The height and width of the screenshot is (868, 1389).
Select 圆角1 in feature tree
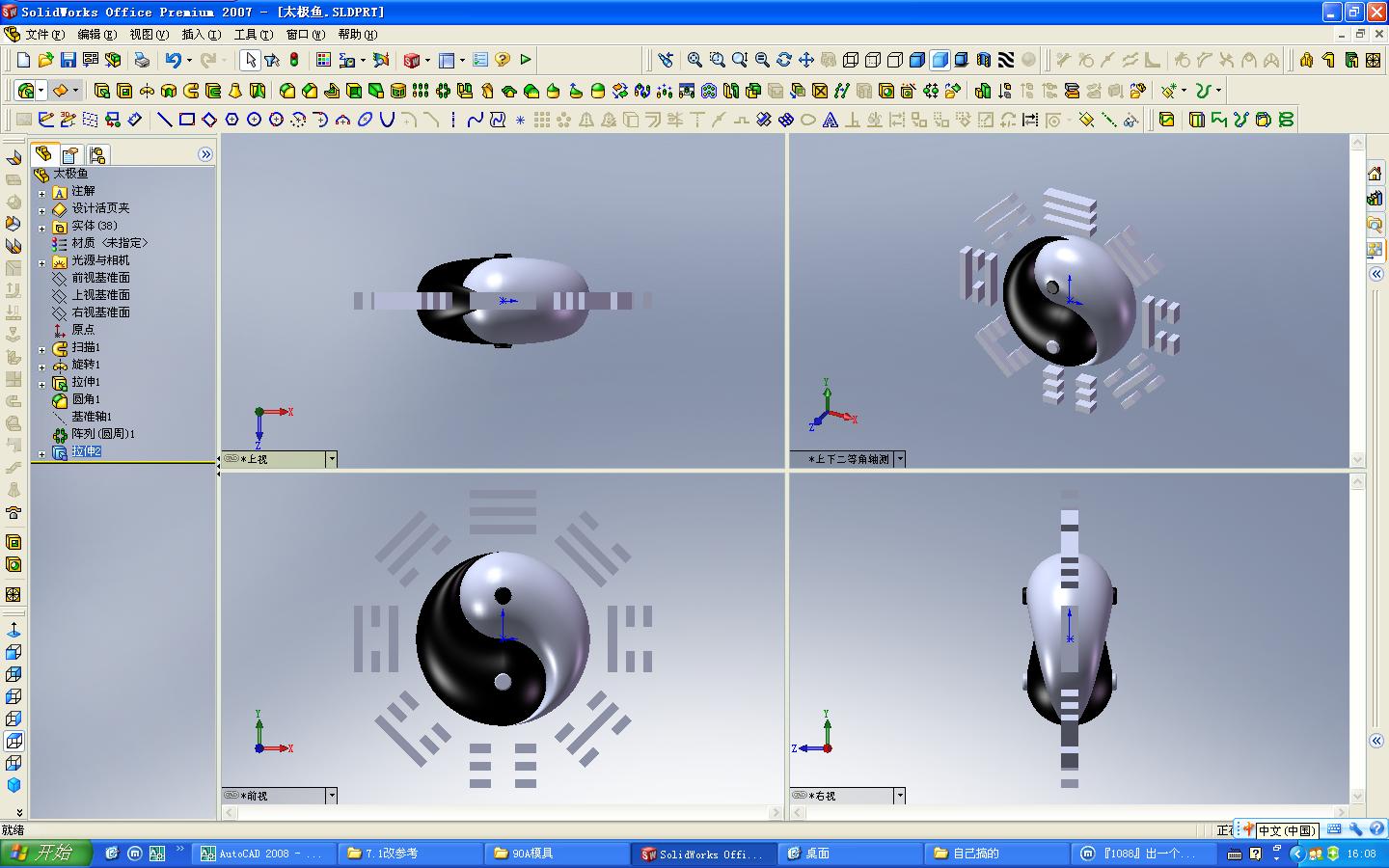click(86, 399)
